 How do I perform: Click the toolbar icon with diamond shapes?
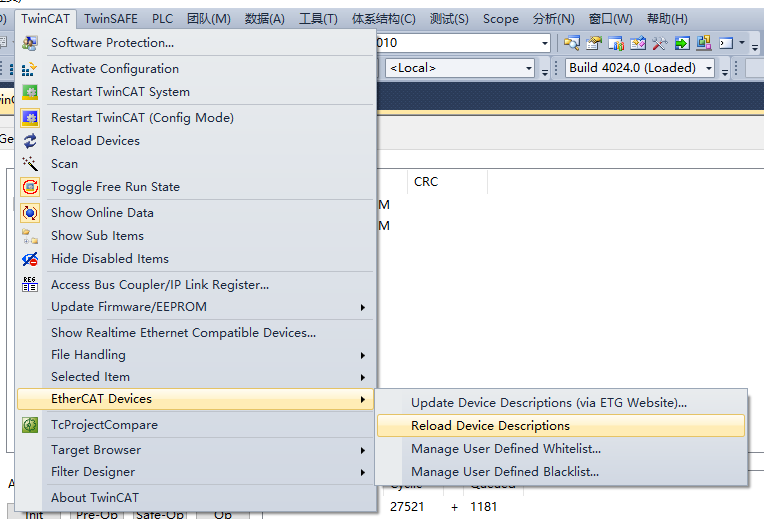637,43
